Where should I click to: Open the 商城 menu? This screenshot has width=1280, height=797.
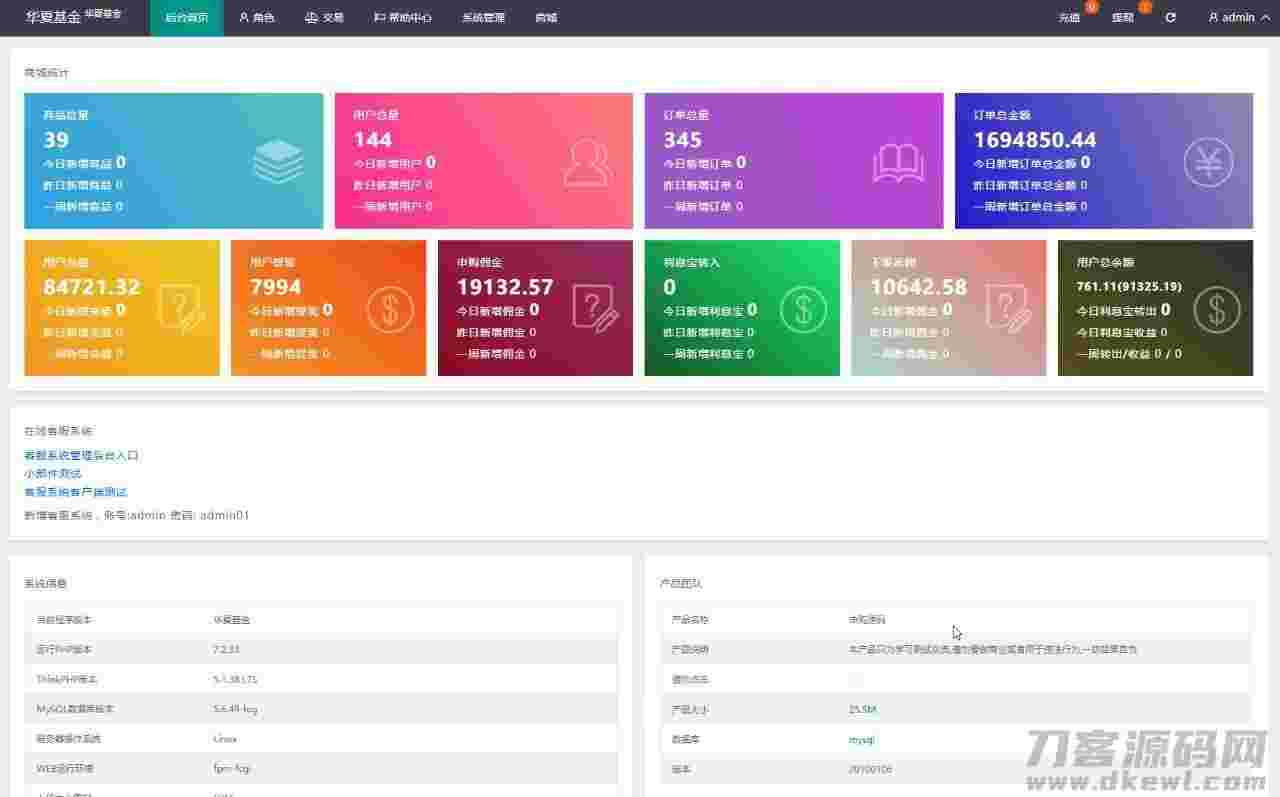(x=545, y=17)
